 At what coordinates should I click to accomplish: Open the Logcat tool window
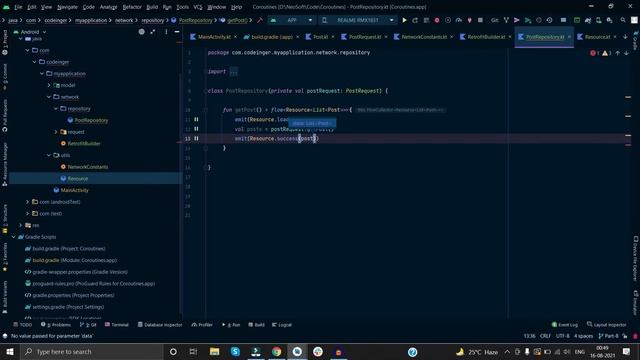point(282,325)
